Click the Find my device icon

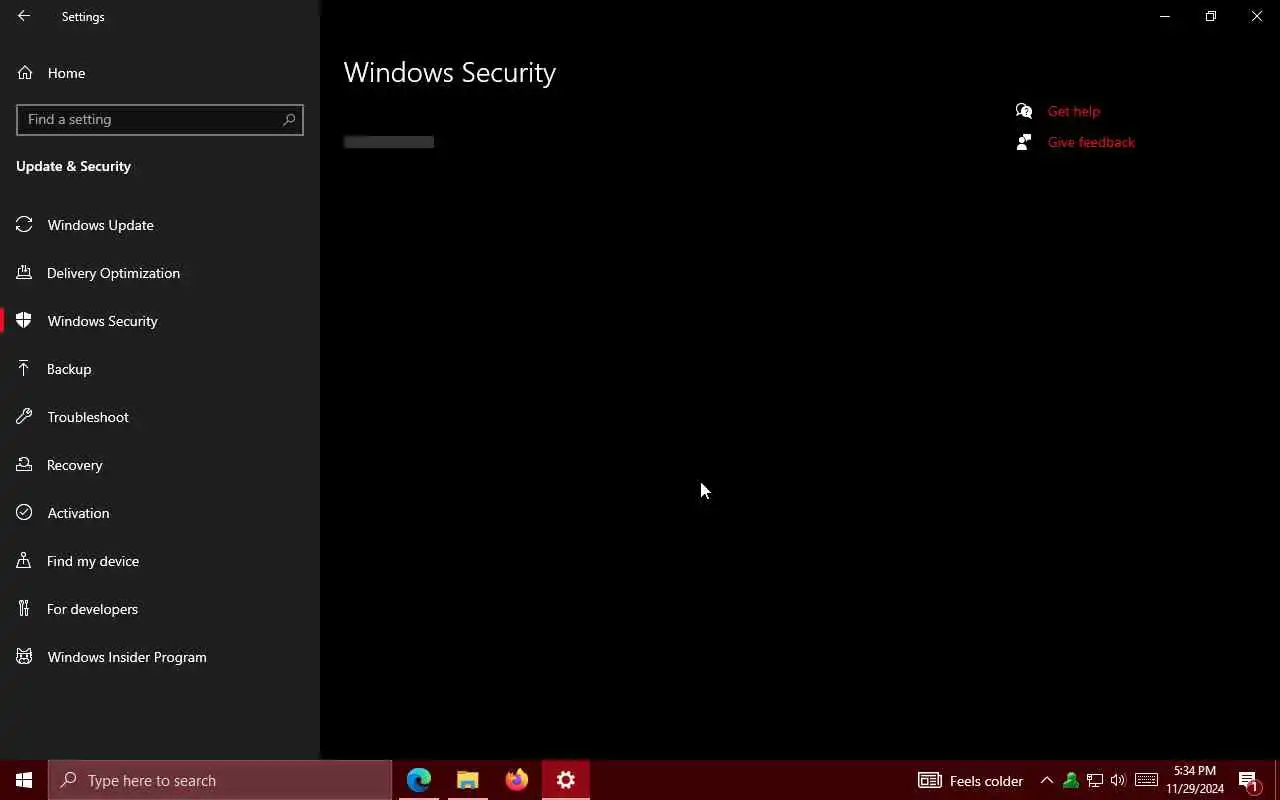25,561
